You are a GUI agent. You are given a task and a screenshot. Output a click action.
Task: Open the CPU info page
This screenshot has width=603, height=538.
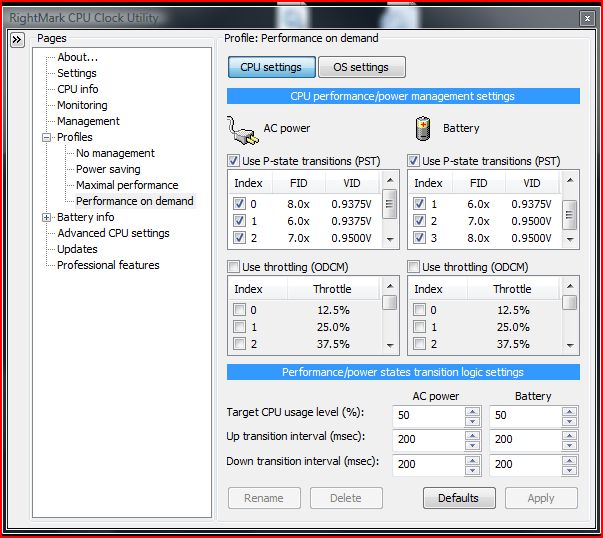pos(78,89)
